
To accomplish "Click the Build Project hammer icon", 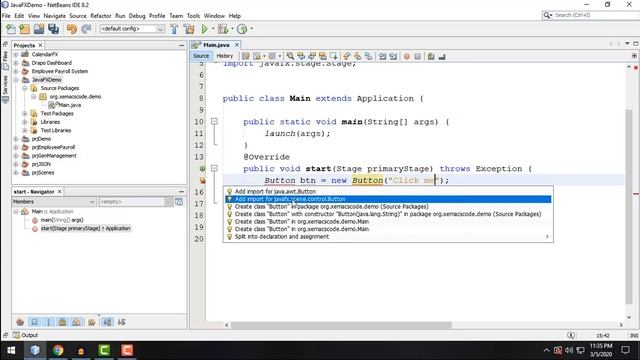I will (x=174, y=29).
